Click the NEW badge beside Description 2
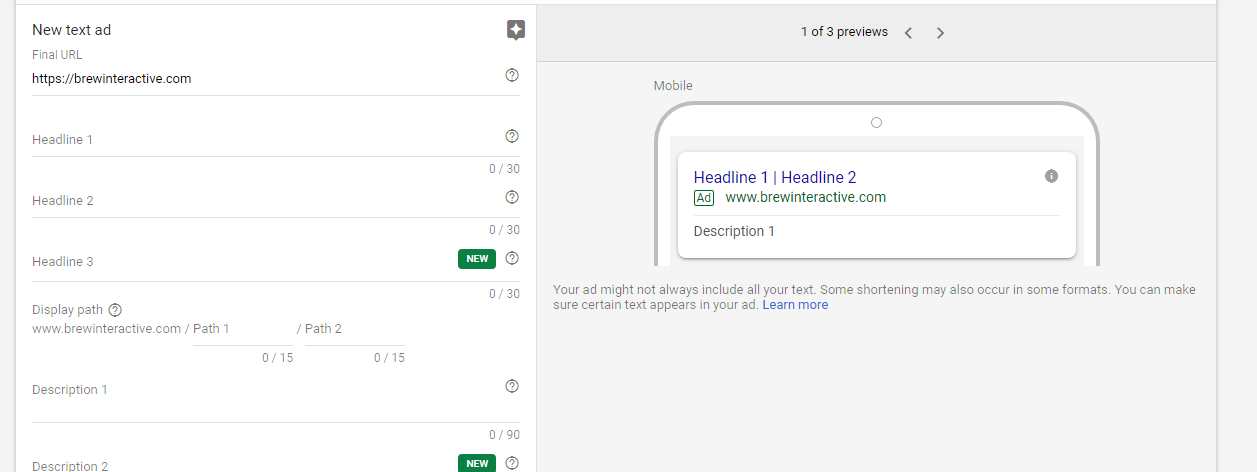Screen dimensions: 1257x472 coord(477,464)
